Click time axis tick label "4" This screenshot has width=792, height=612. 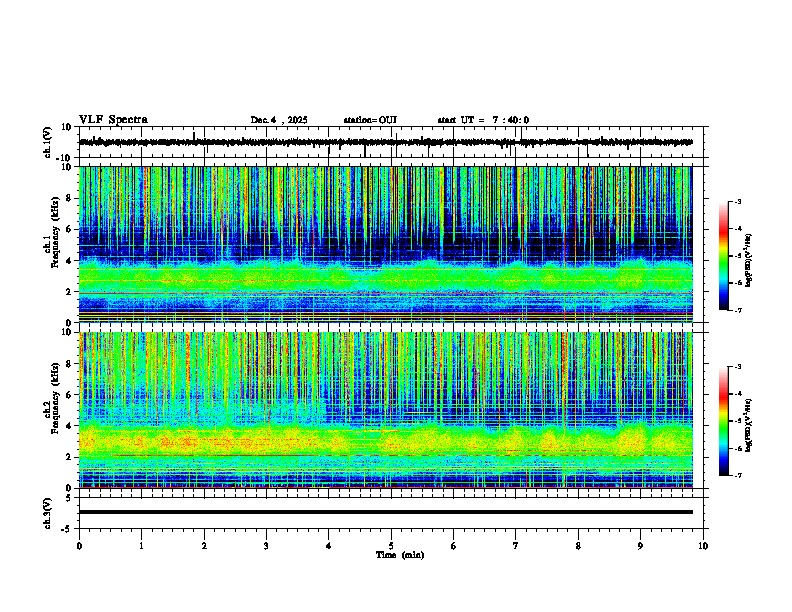[x=329, y=546]
